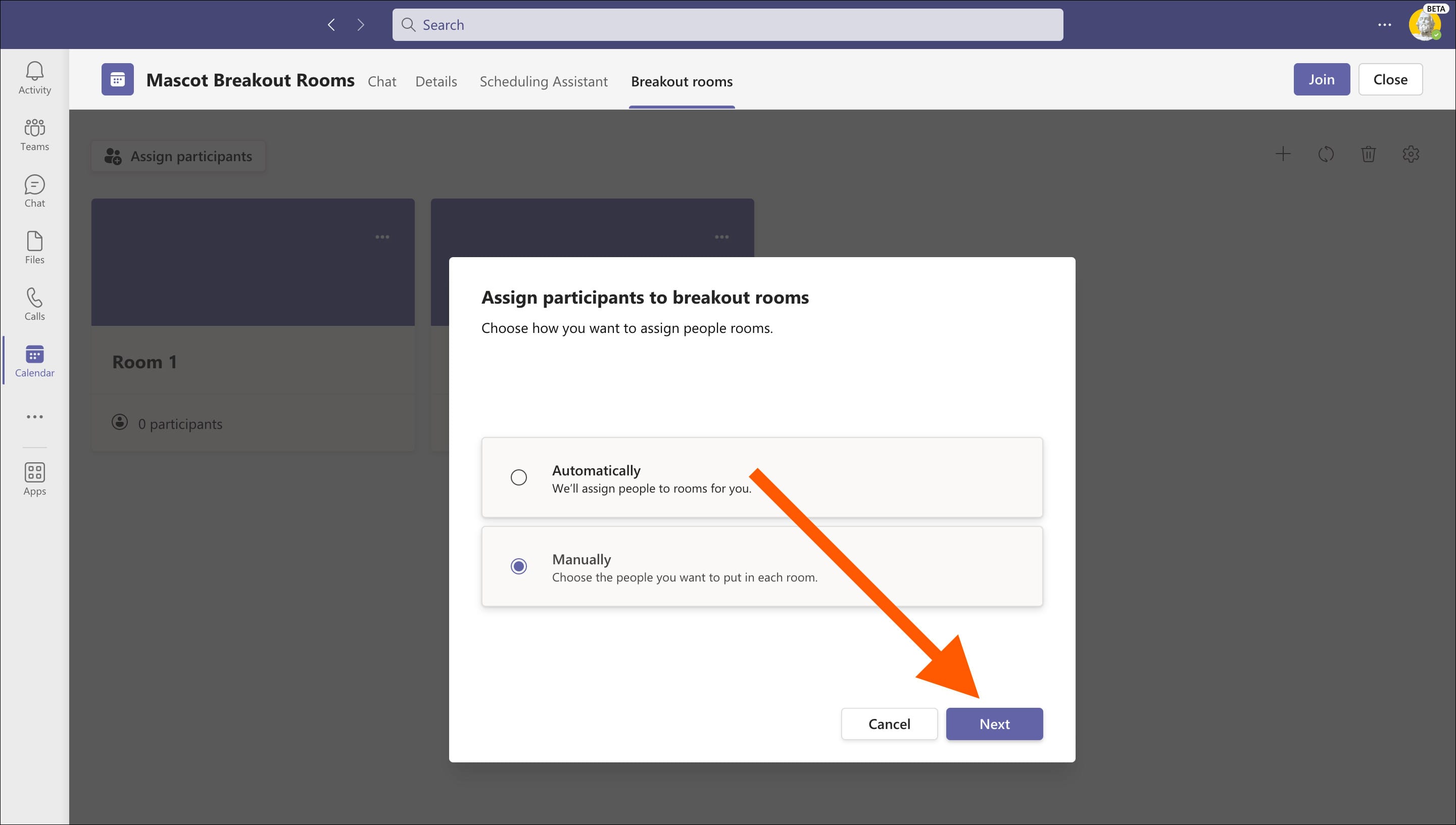Switch to Scheduling Assistant tab

click(x=543, y=82)
